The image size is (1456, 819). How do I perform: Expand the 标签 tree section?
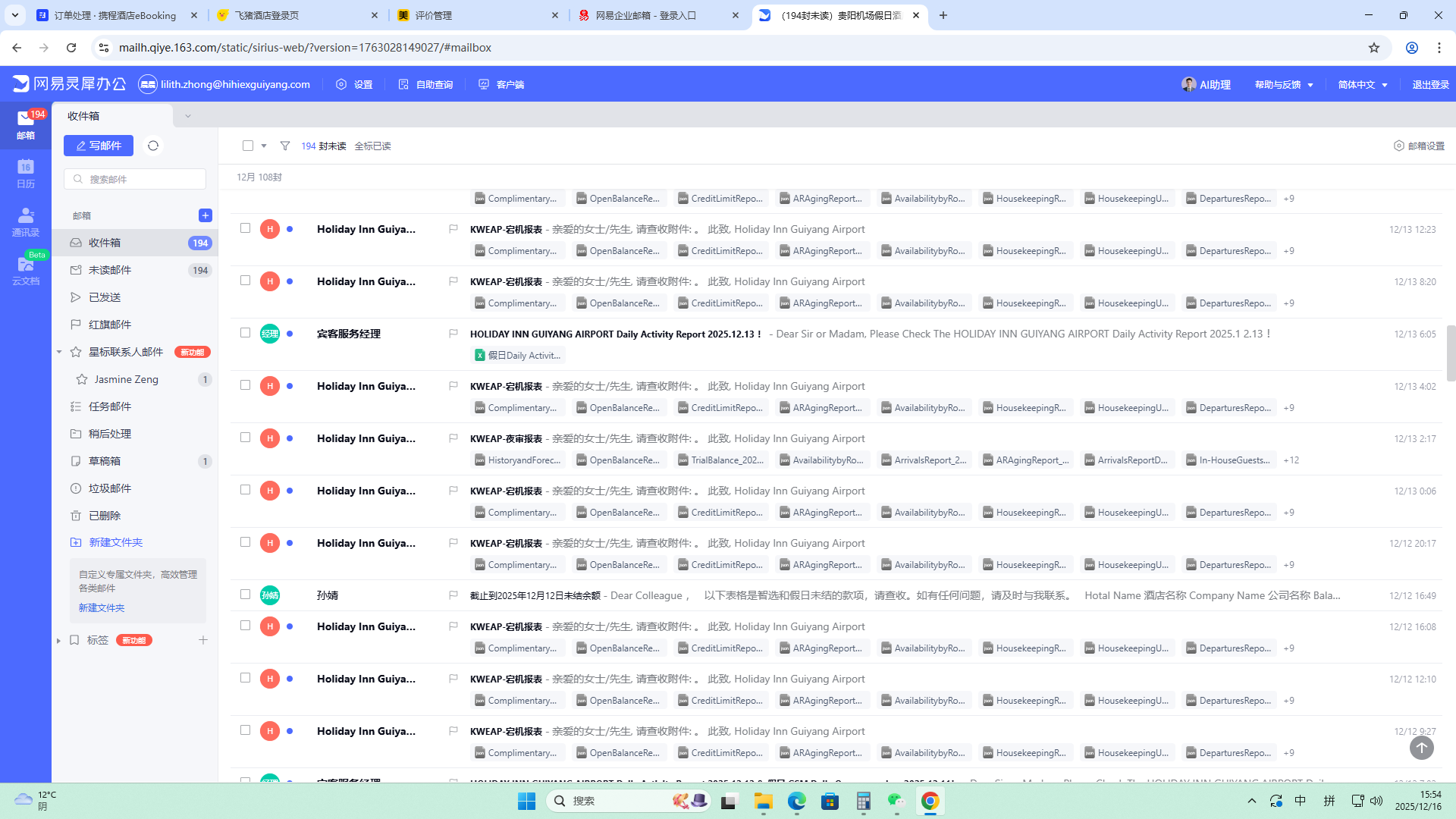point(58,641)
